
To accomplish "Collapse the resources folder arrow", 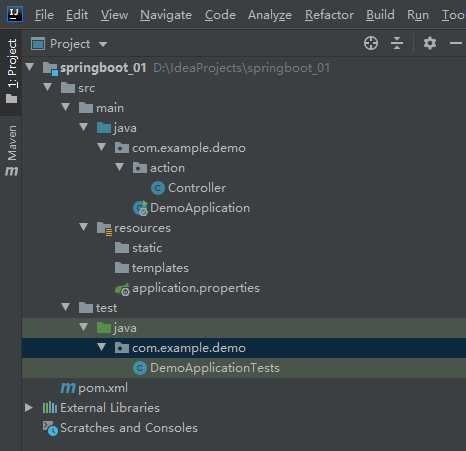I will 83,227.
